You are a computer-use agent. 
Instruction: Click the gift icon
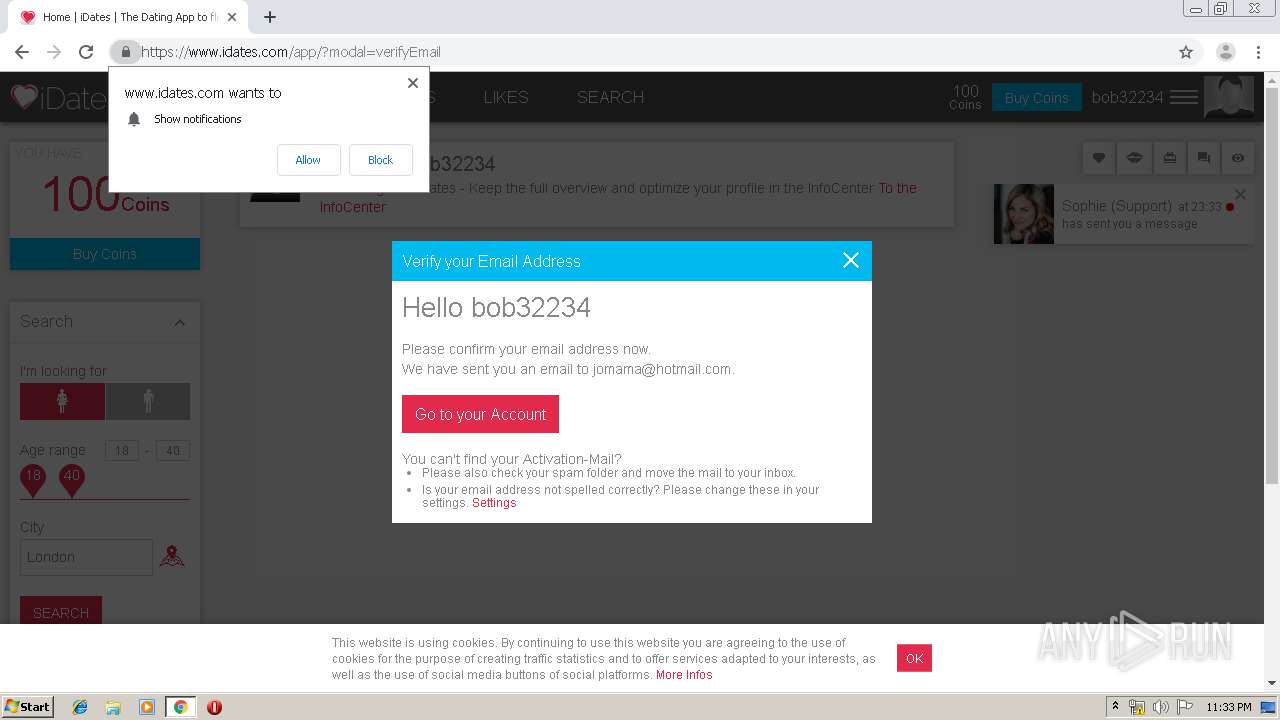click(1169, 158)
